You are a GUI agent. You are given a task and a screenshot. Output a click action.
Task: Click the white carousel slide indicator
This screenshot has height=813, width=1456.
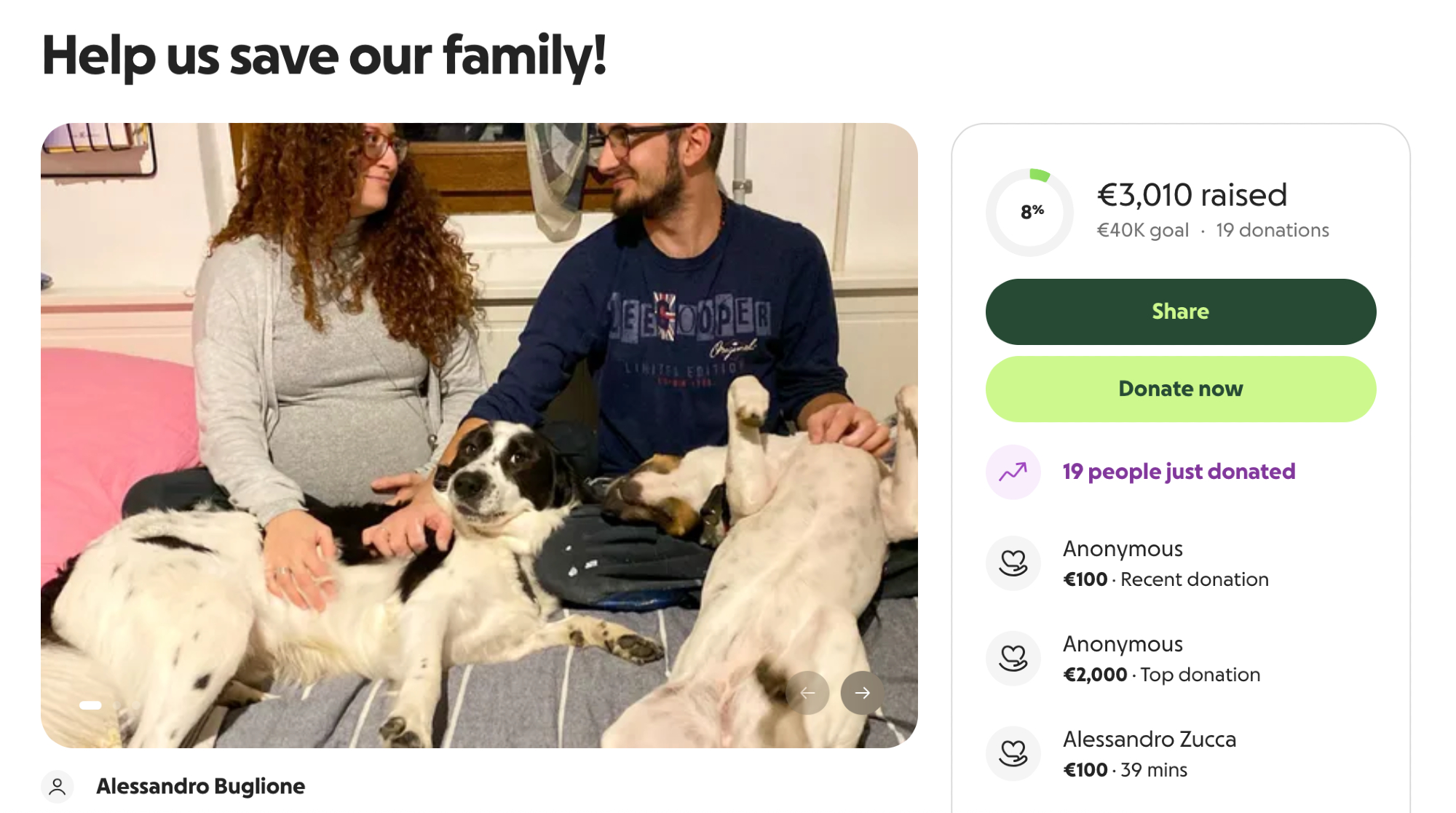[90, 705]
